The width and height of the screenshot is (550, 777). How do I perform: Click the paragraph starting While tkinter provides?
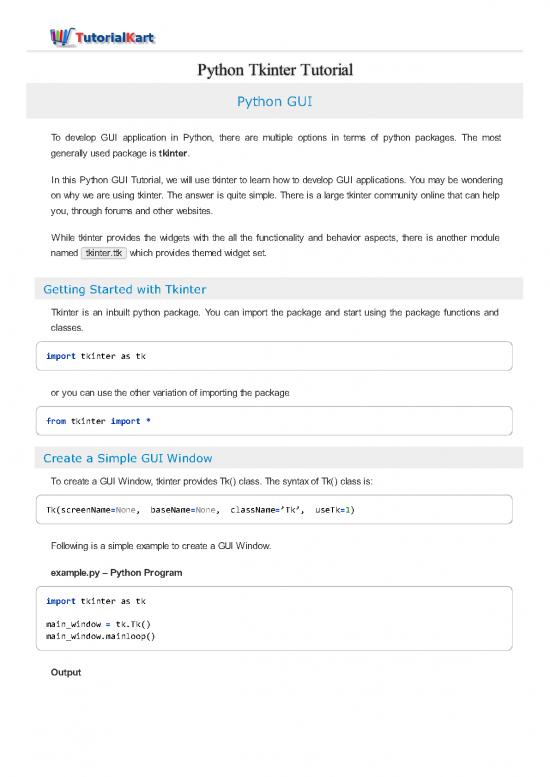(x=275, y=245)
